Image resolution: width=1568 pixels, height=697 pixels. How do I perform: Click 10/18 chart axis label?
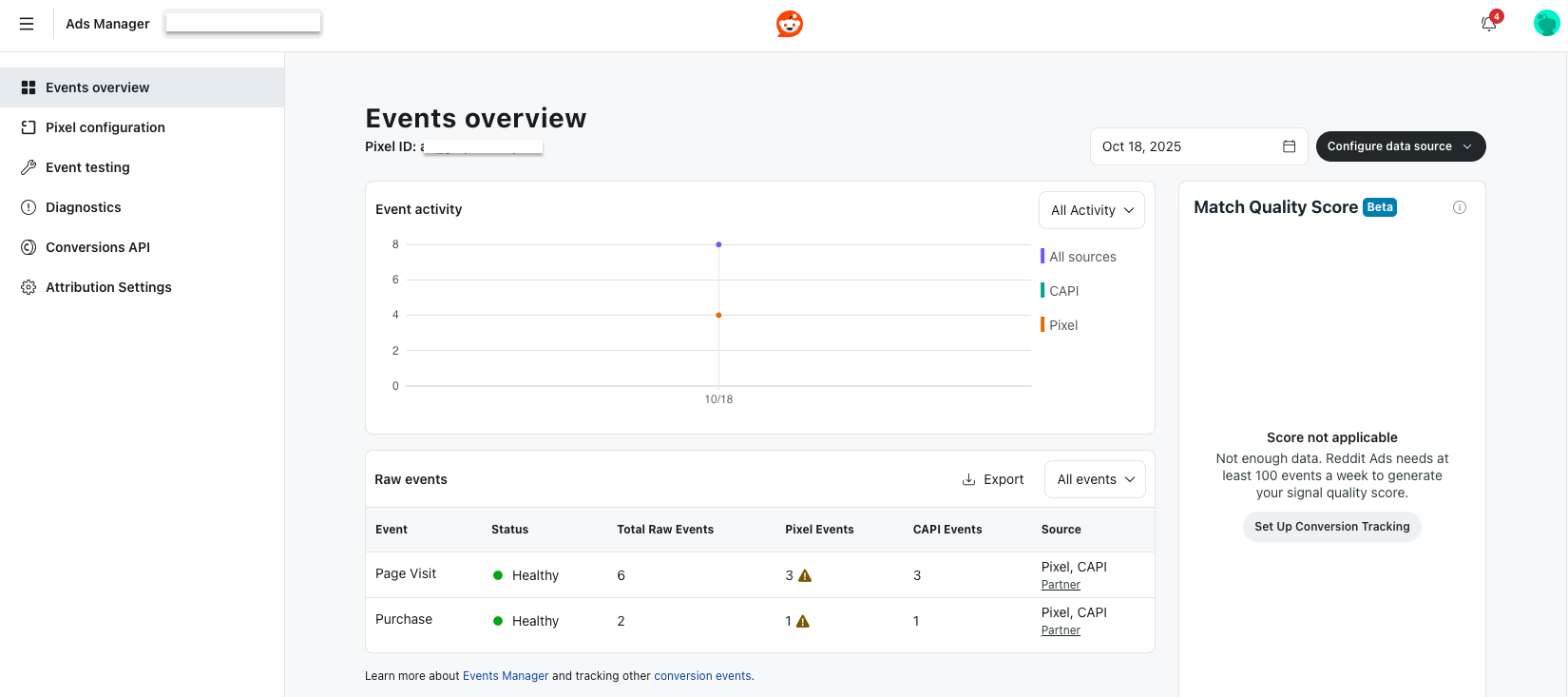pyautogui.click(x=718, y=399)
